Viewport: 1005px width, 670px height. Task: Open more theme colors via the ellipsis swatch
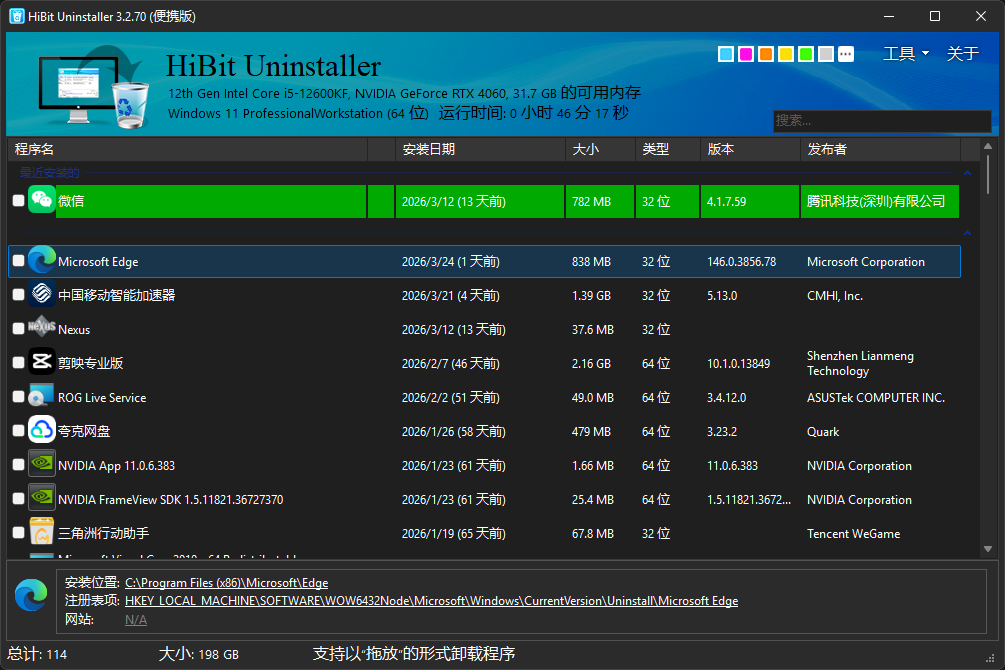click(845, 54)
